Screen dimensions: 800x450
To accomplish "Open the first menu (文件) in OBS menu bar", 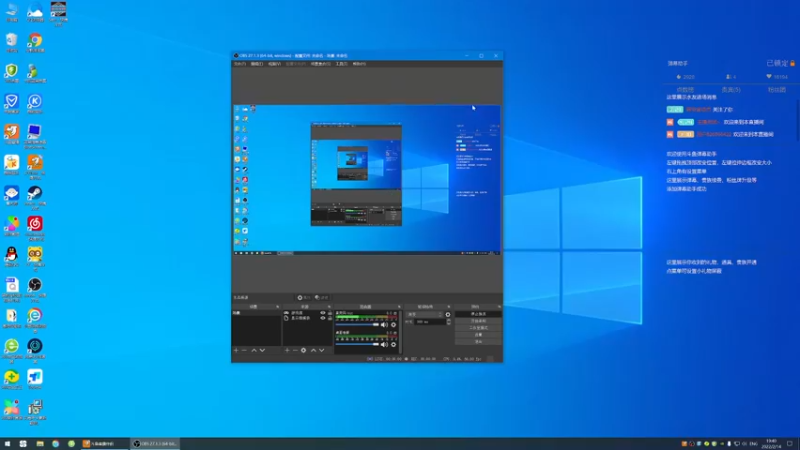I will click(x=240, y=64).
